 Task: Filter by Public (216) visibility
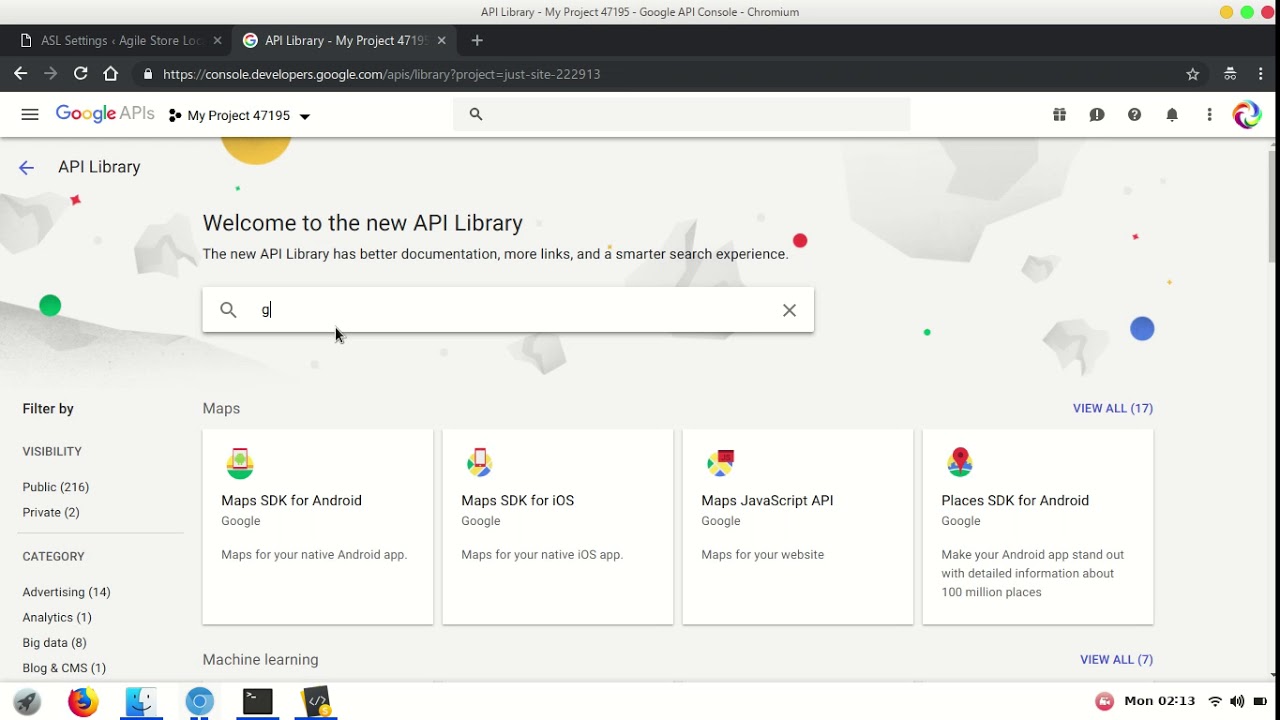click(x=56, y=487)
